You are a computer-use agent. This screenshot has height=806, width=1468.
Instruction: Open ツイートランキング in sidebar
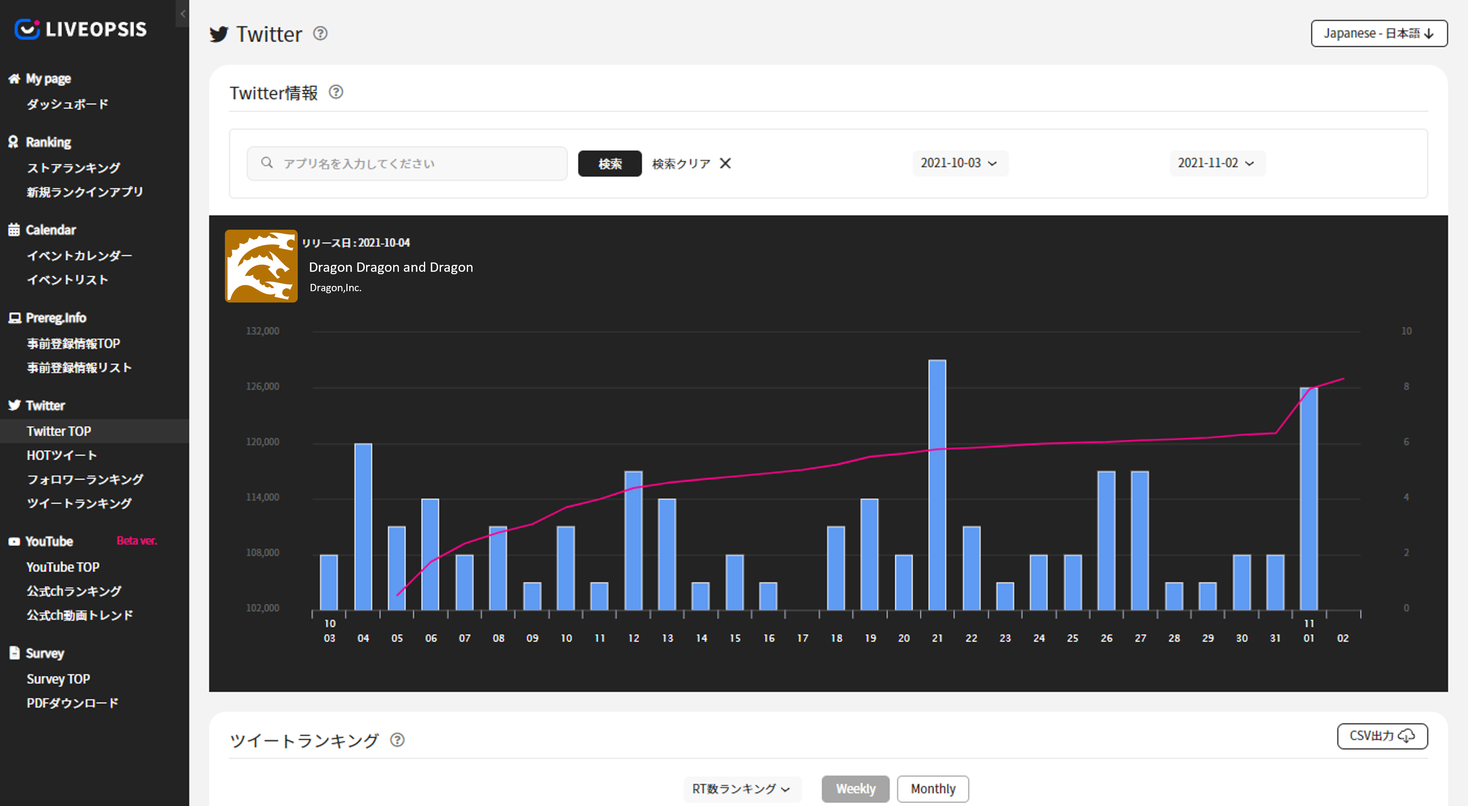(79, 503)
